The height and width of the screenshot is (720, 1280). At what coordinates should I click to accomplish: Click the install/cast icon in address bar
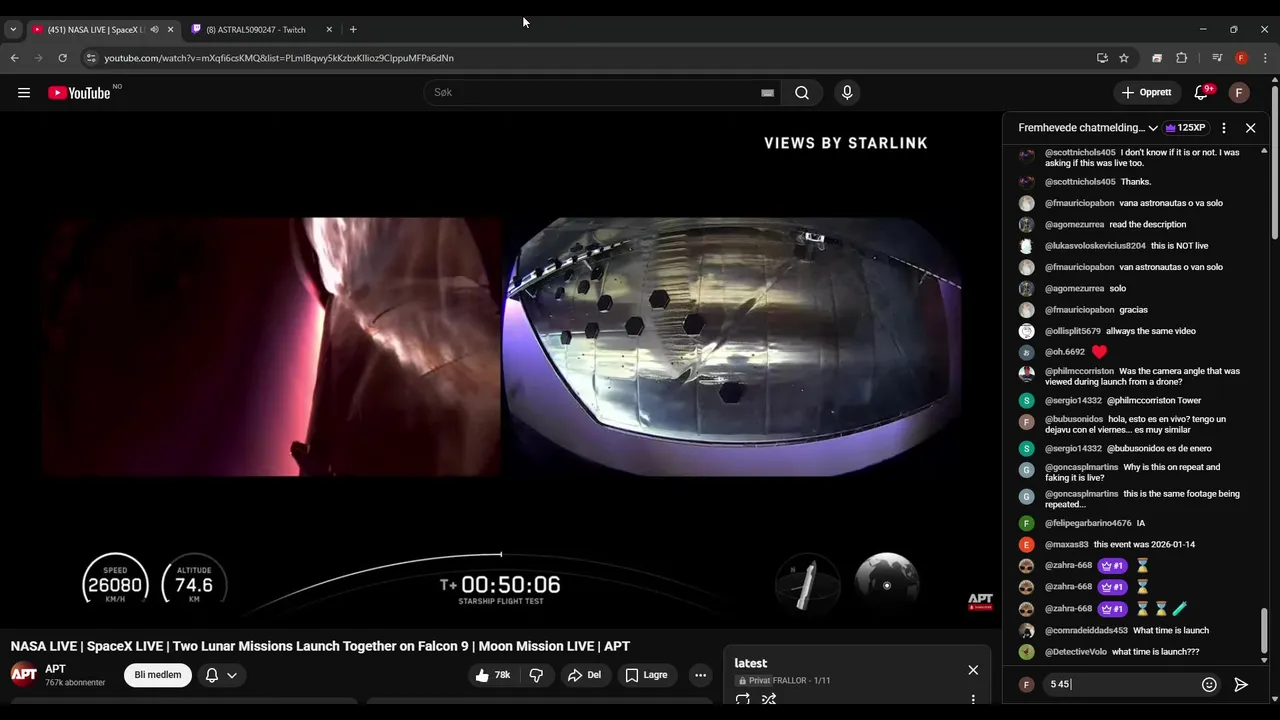(1102, 58)
